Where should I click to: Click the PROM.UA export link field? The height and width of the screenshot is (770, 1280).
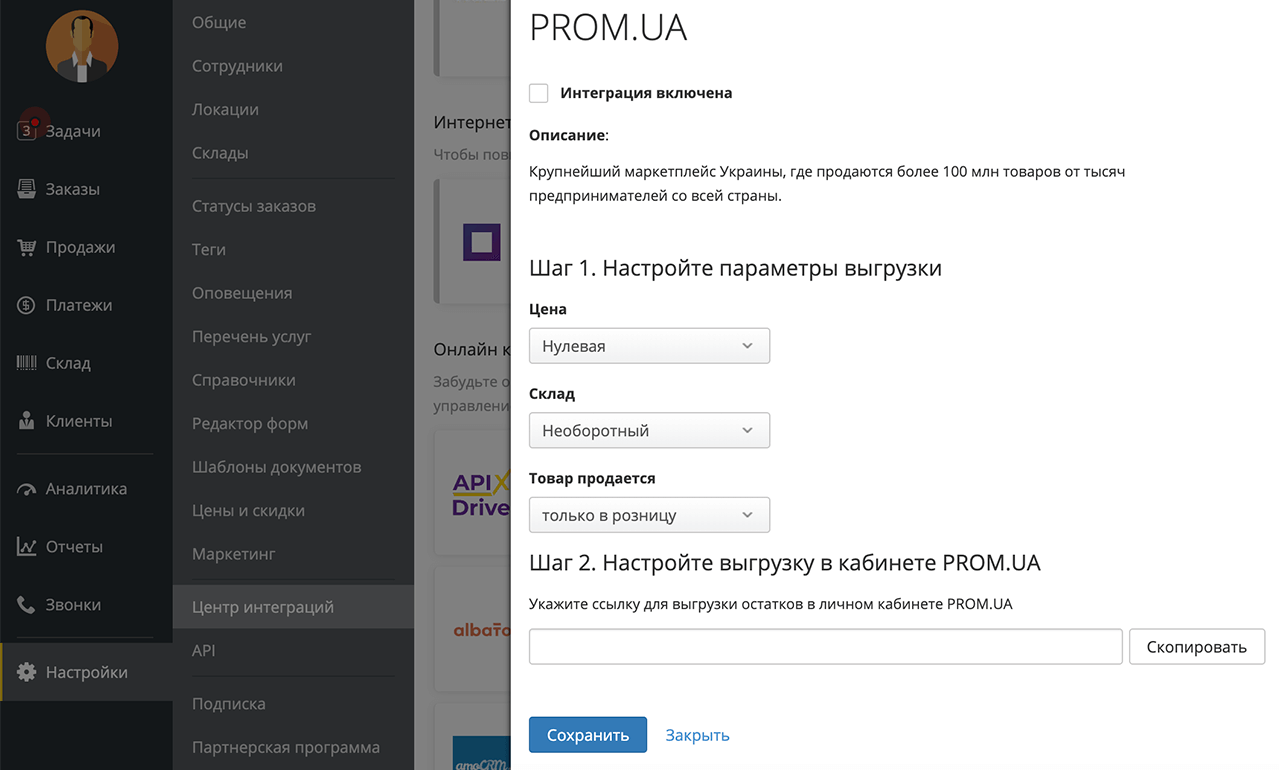[x=826, y=647]
